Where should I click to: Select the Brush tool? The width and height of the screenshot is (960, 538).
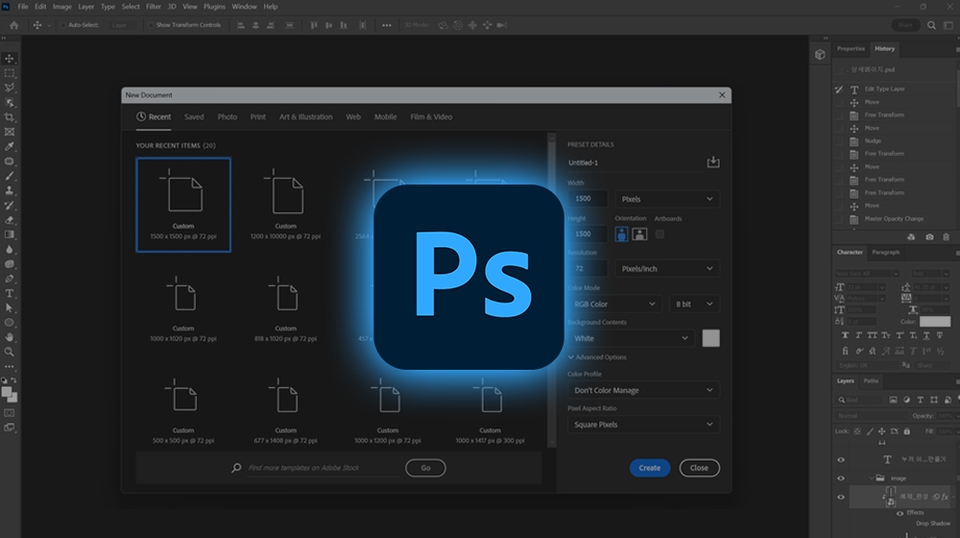pyautogui.click(x=9, y=176)
